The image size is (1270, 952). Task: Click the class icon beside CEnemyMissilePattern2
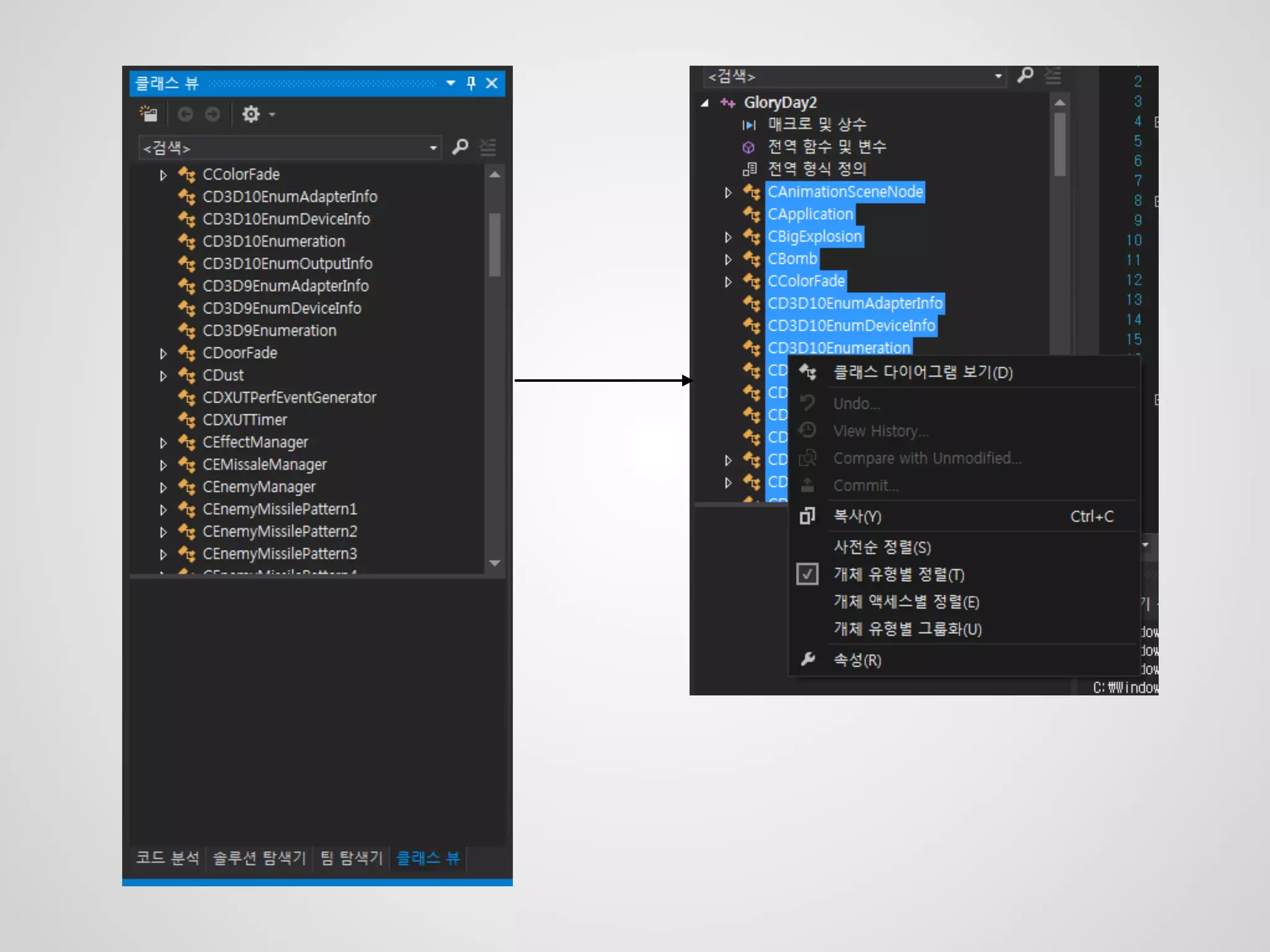[x=187, y=531]
